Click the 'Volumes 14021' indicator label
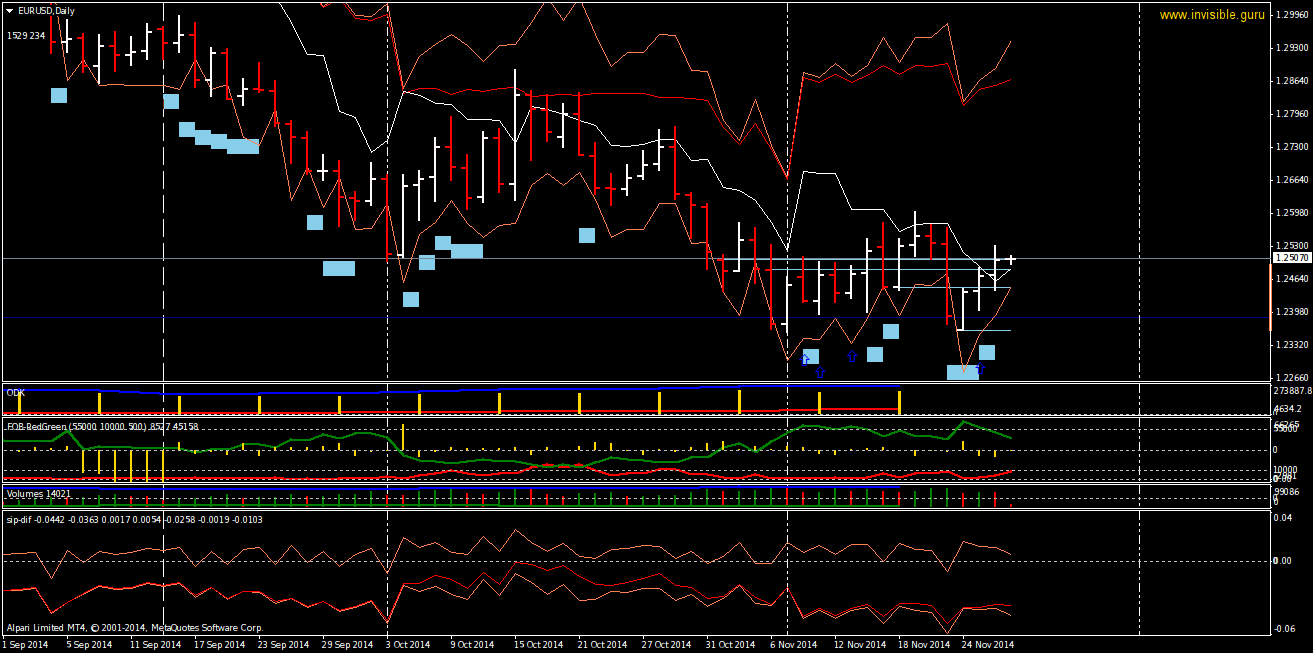 39,494
